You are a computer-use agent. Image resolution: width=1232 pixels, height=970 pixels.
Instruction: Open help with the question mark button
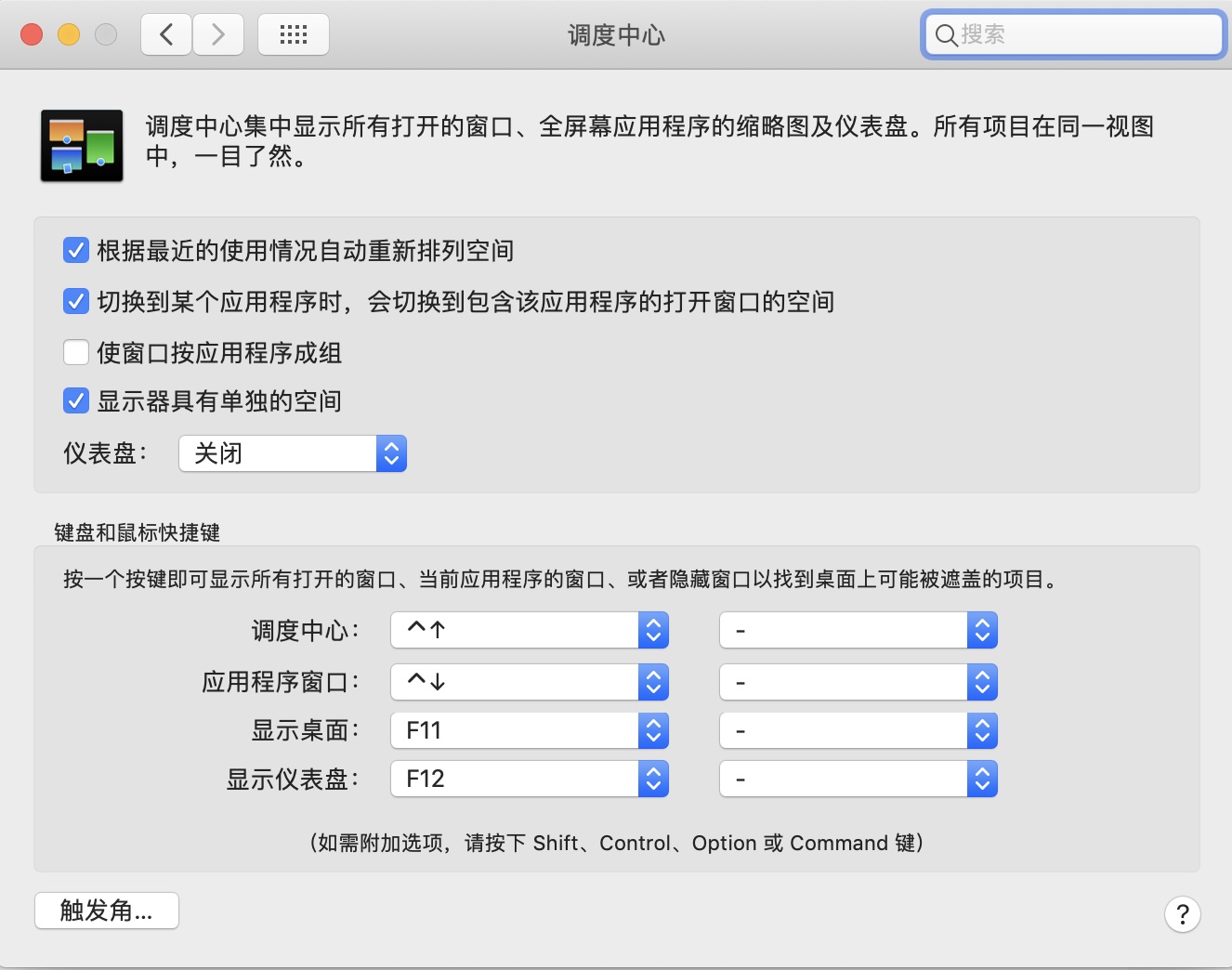pos(1182,914)
